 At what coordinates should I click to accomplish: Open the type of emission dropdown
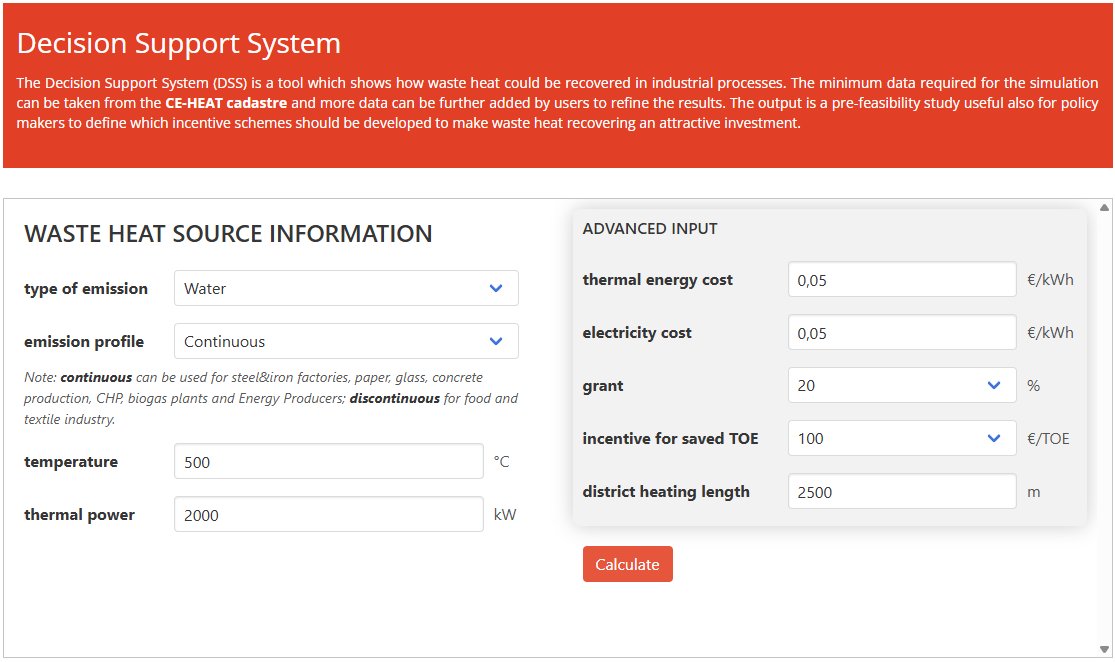click(345, 288)
